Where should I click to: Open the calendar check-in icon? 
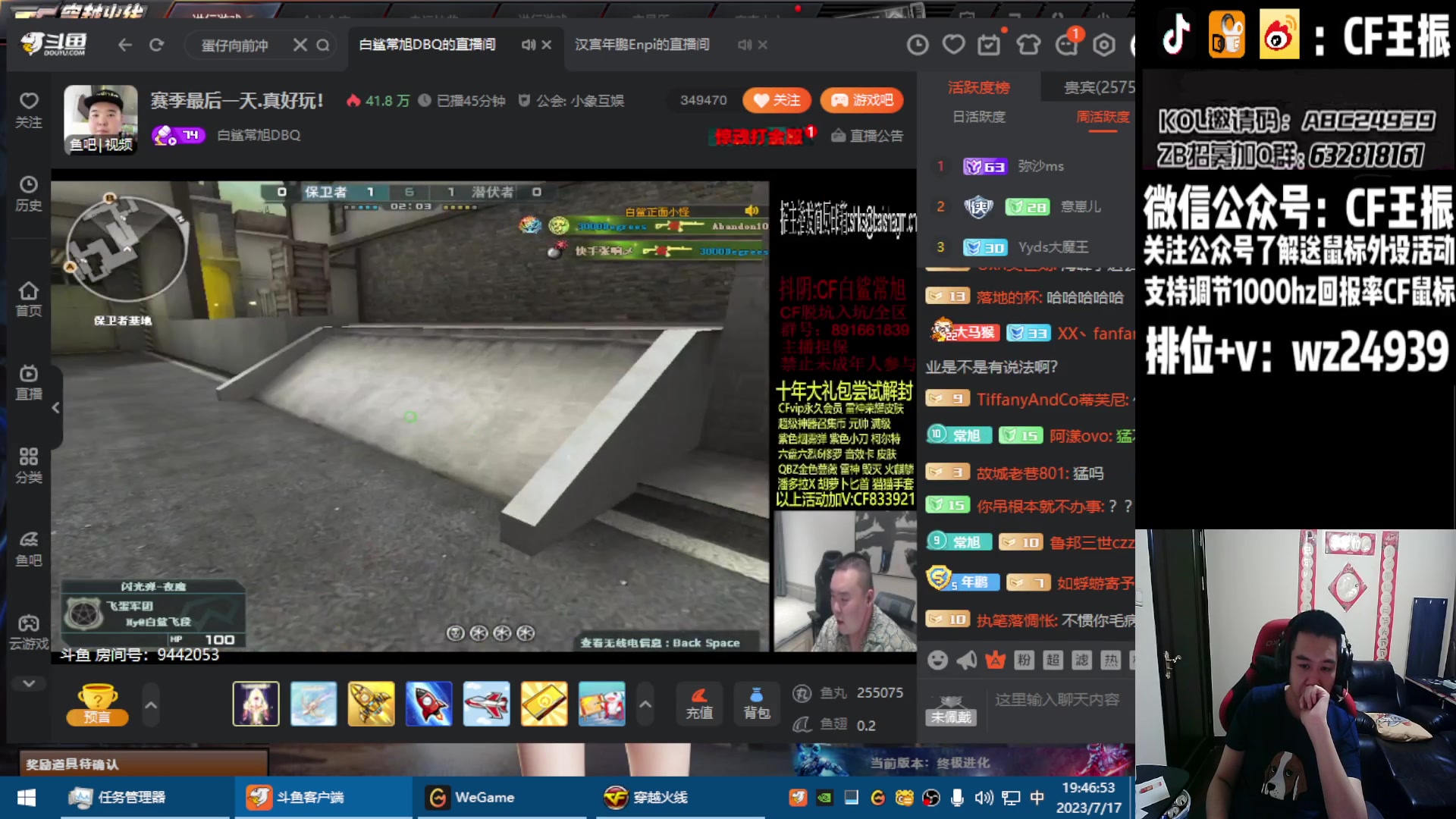click(x=989, y=45)
